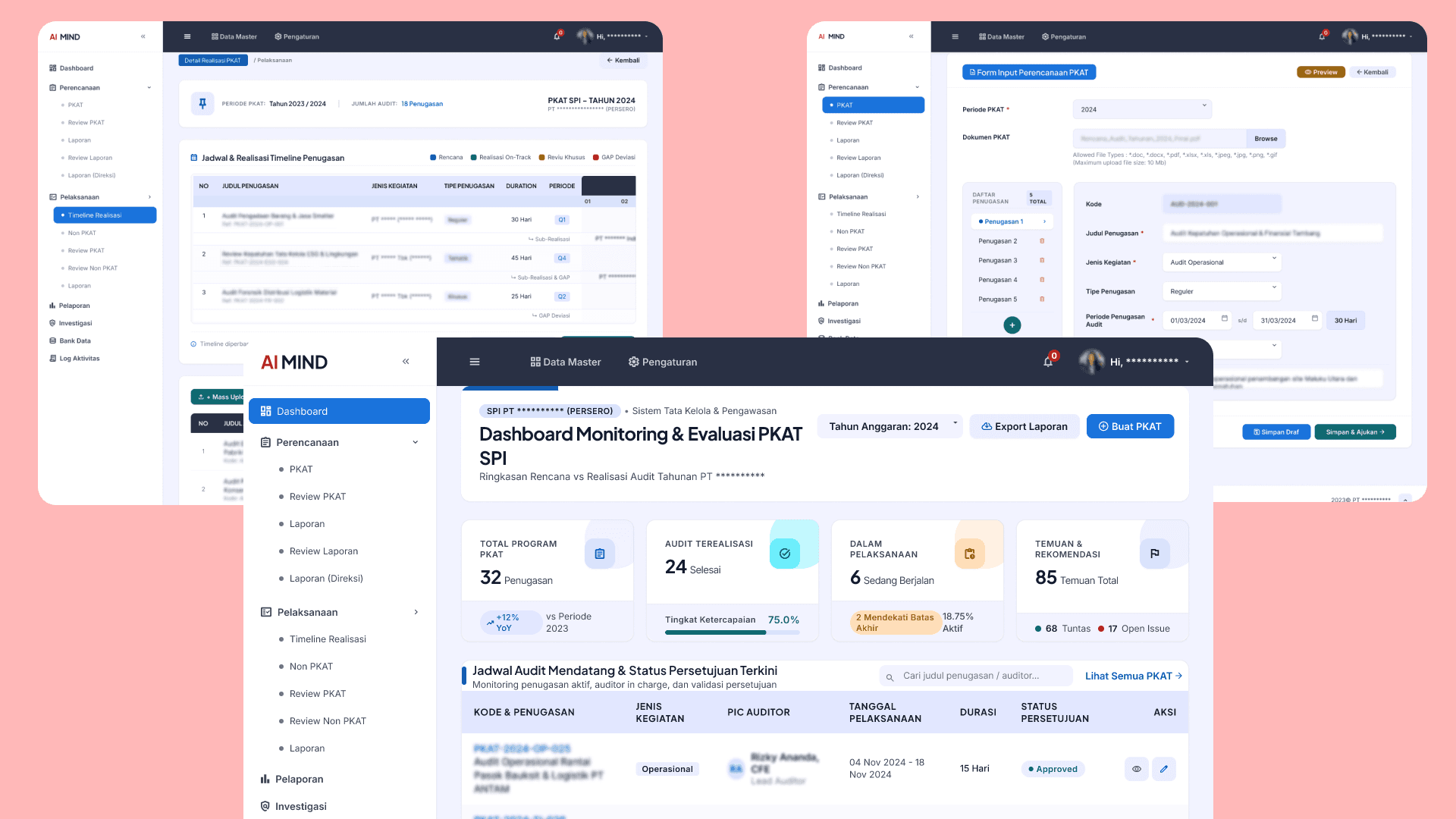Image resolution: width=1456 pixels, height=819 pixels.
Task: Click Browse button for Dokumen PKAT
Action: coord(1266,139)
